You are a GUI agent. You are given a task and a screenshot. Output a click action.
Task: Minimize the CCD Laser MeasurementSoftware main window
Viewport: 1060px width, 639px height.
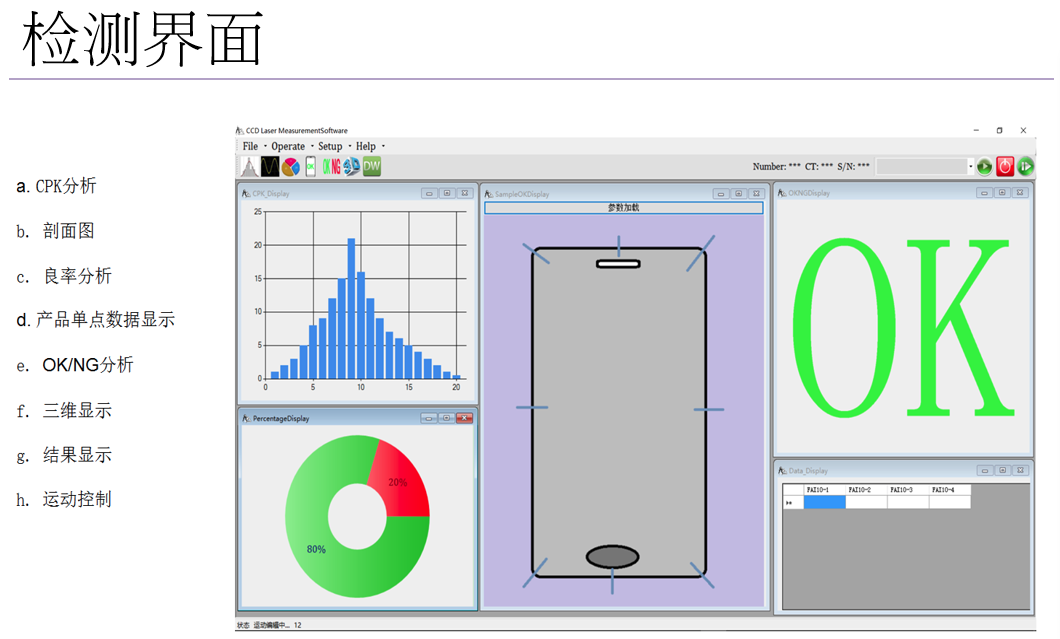click(x=976, y=131)
